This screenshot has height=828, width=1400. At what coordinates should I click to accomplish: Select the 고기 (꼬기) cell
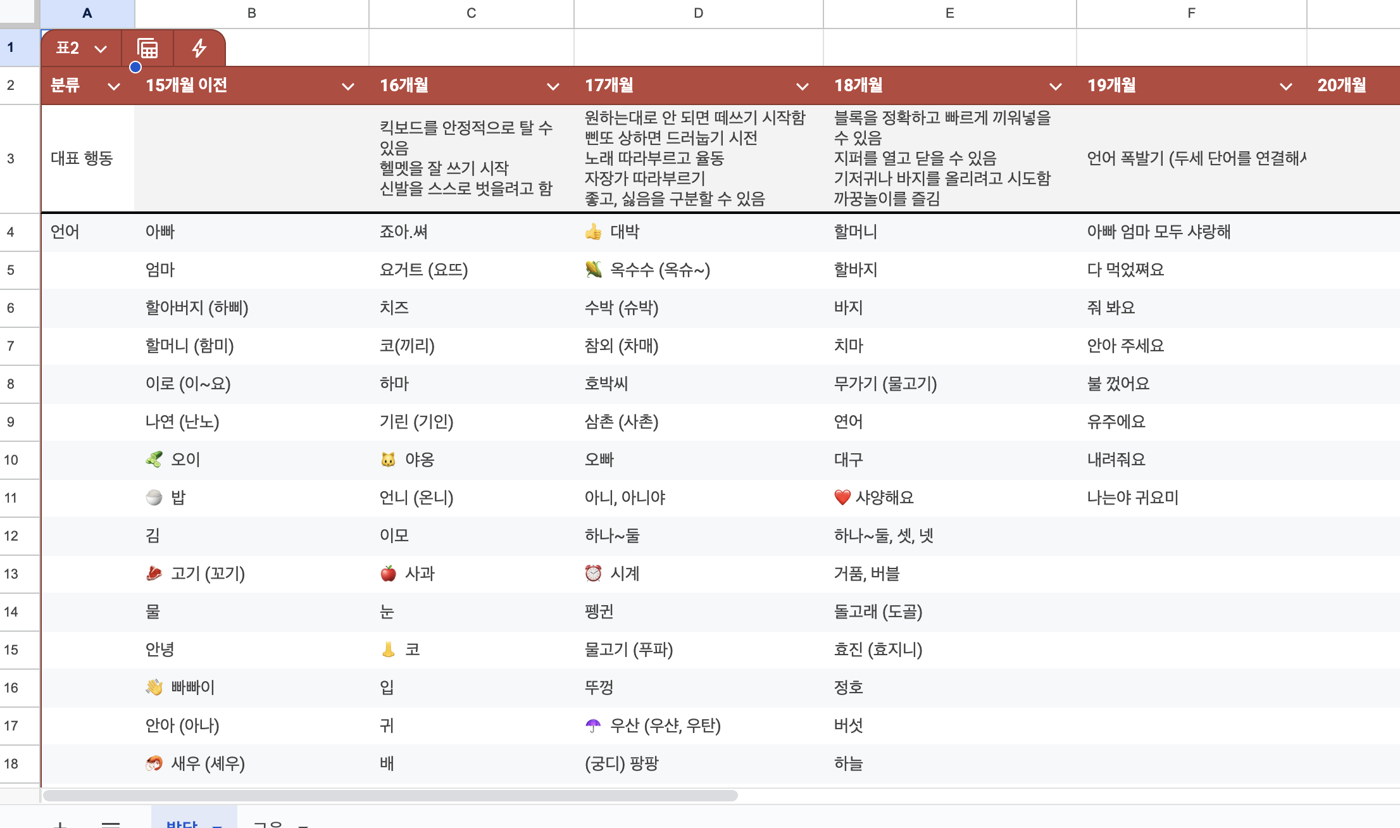point(252,574)
